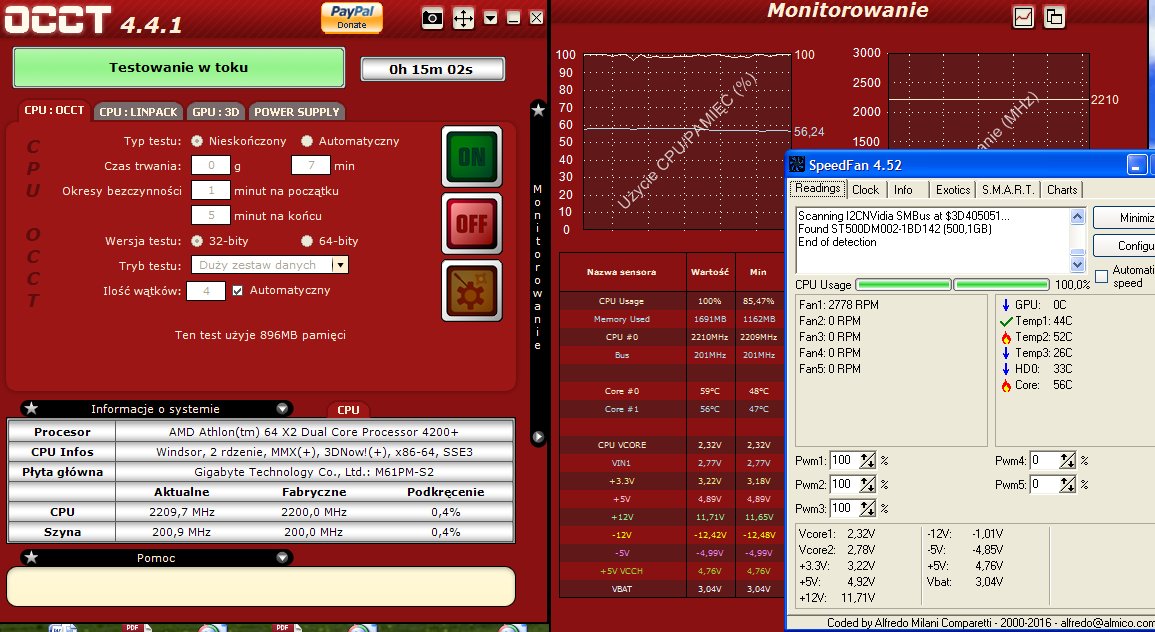The image size is (1155, 632).
Task: Click the overlapping windows icon in Monitorowanie header
Action: click(x=1055, y=17)
